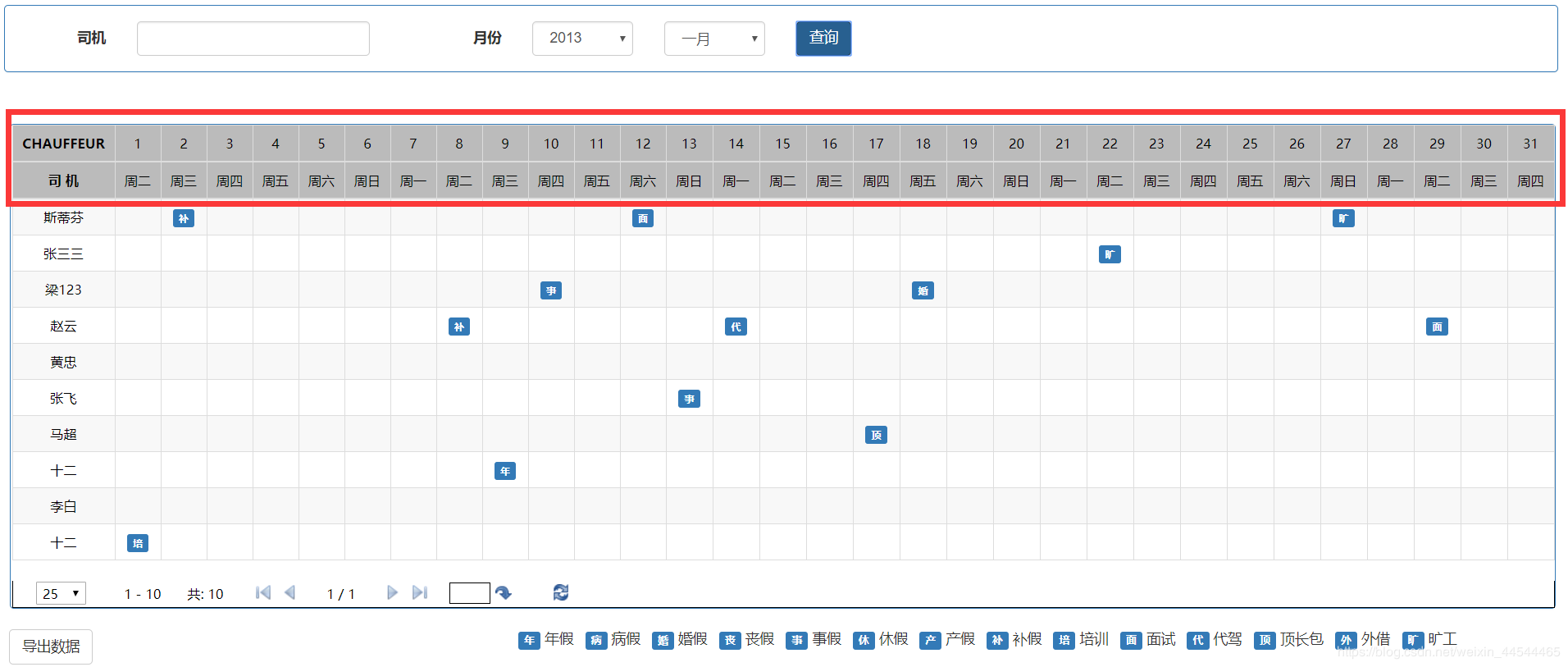The height and width of the screenshot is (667, 1568).
Task: Click the 顶长包 legend icon
Action: (x=1265, y=640)
